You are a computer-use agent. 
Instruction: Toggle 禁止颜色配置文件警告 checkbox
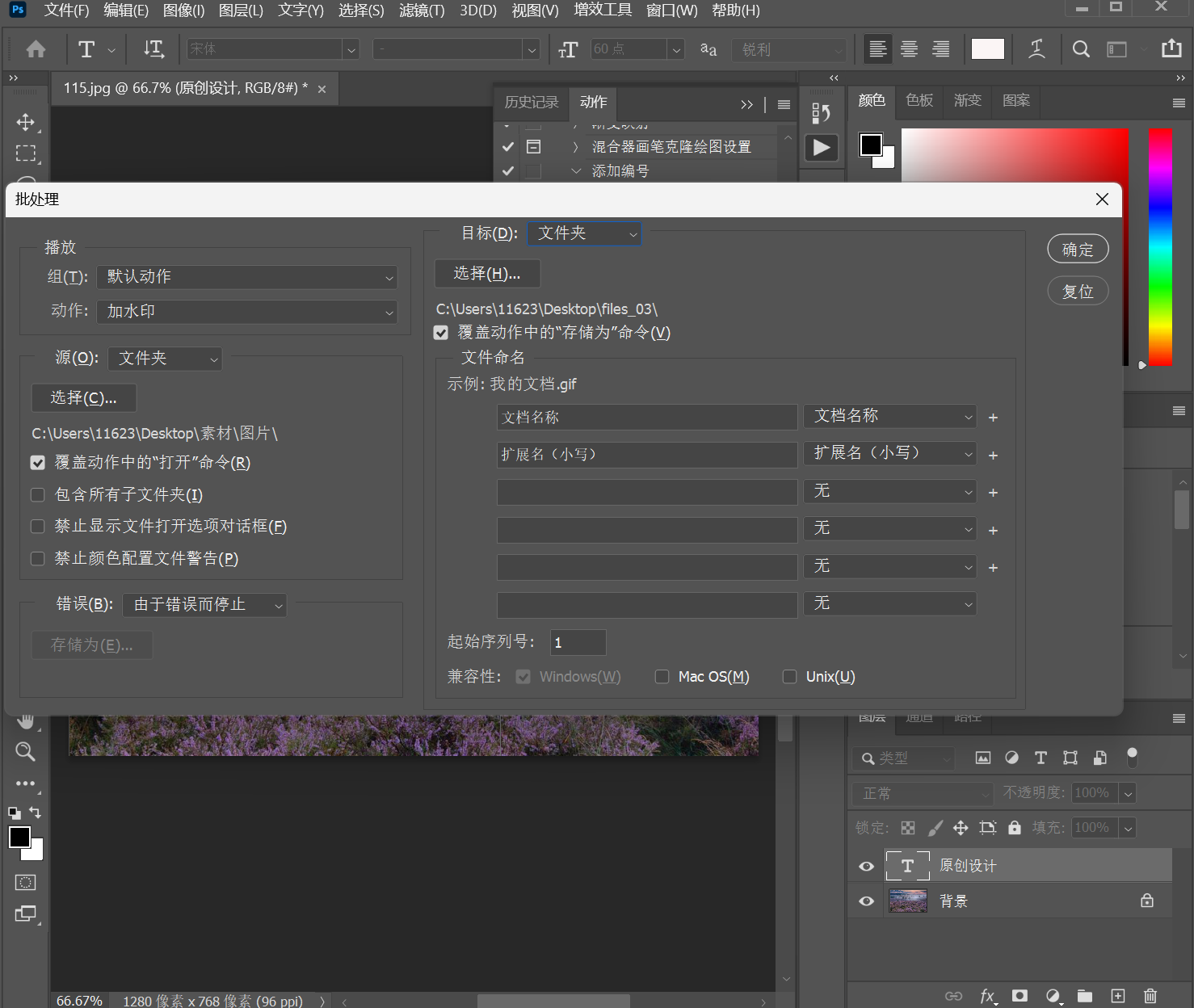[38, 559]
